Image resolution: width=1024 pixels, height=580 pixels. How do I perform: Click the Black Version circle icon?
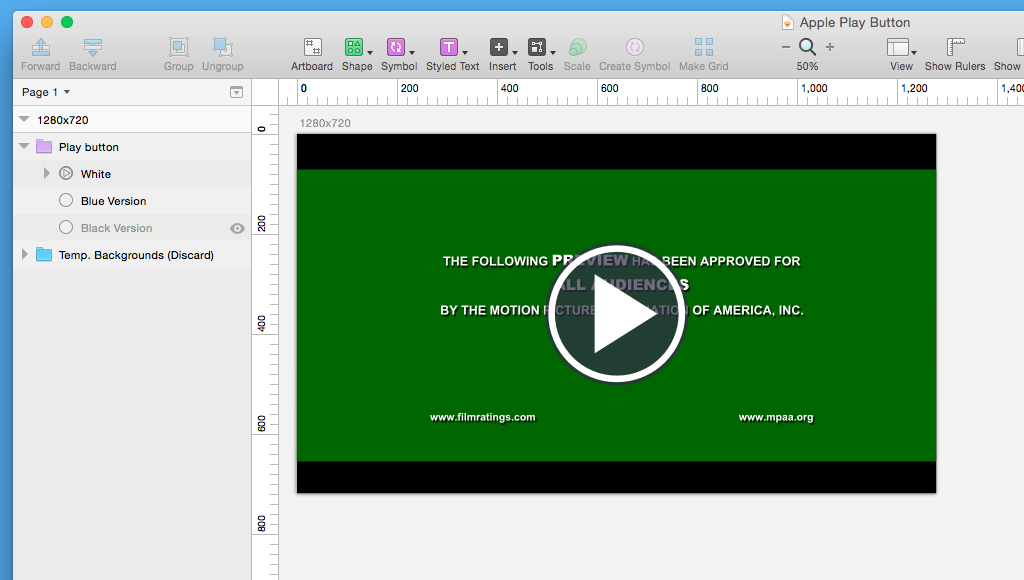tap(66, 227)
